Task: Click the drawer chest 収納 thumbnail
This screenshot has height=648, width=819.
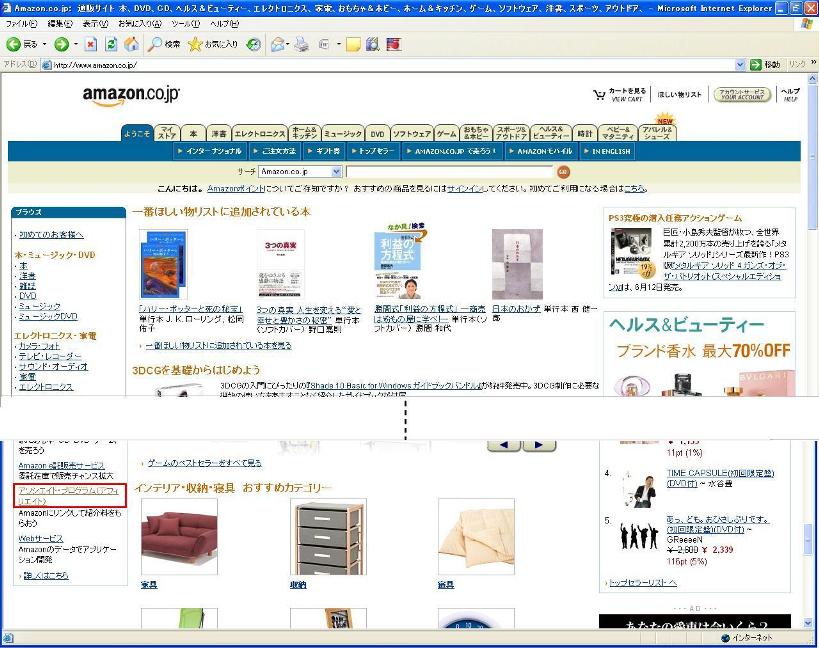Action: 329,536
